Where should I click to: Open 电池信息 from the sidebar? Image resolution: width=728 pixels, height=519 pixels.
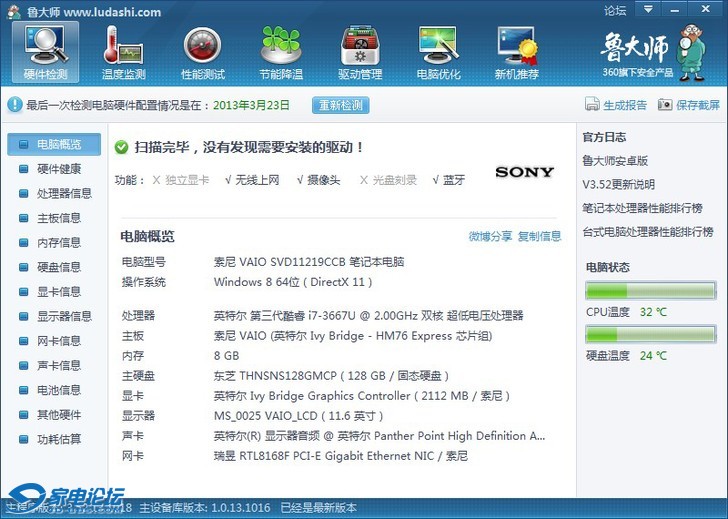point(58,390)
